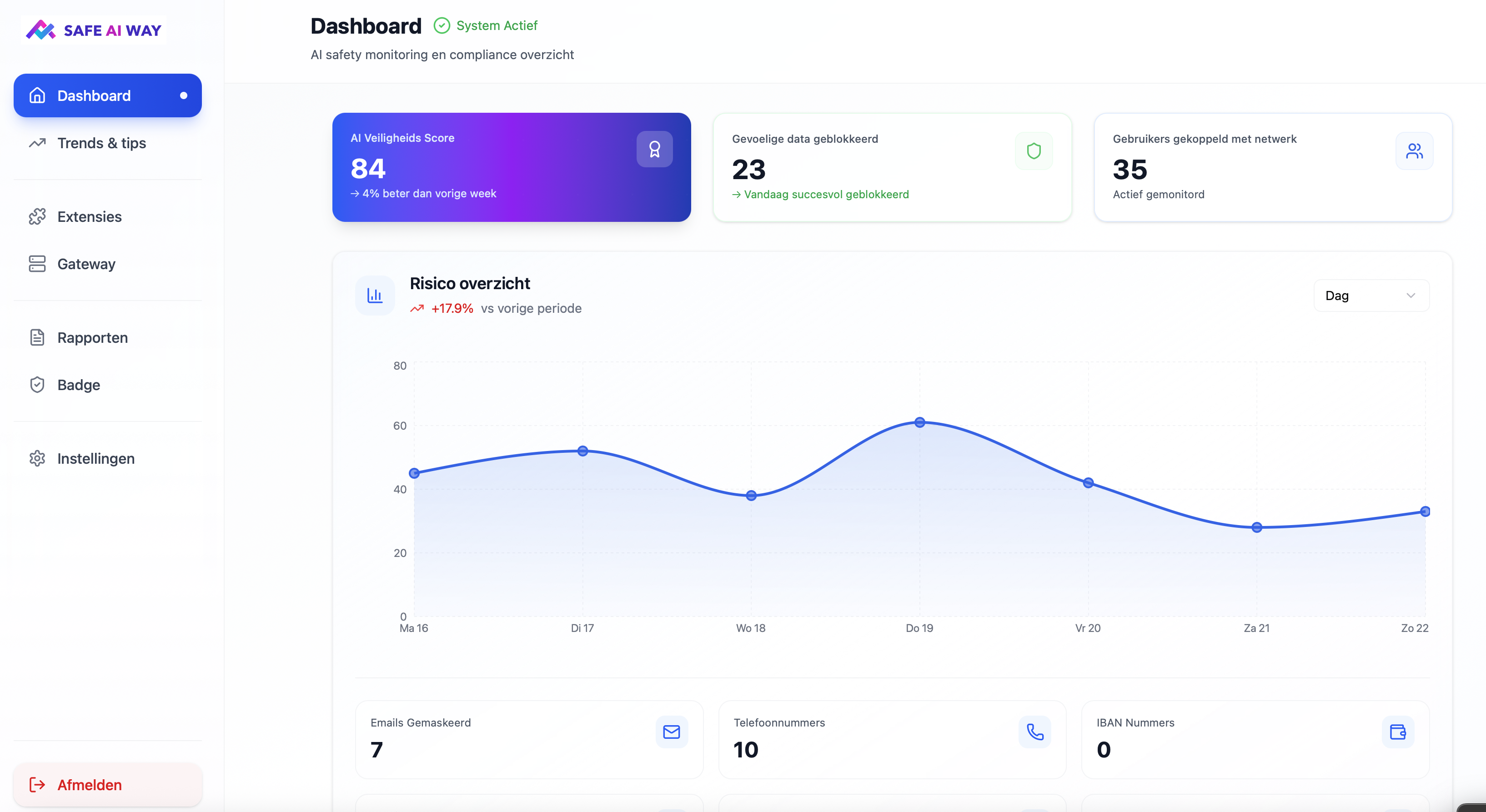
Task: Click the bar chart icon beside Risico overzicht
Action: pyautogui.click(x=375, y=296)
